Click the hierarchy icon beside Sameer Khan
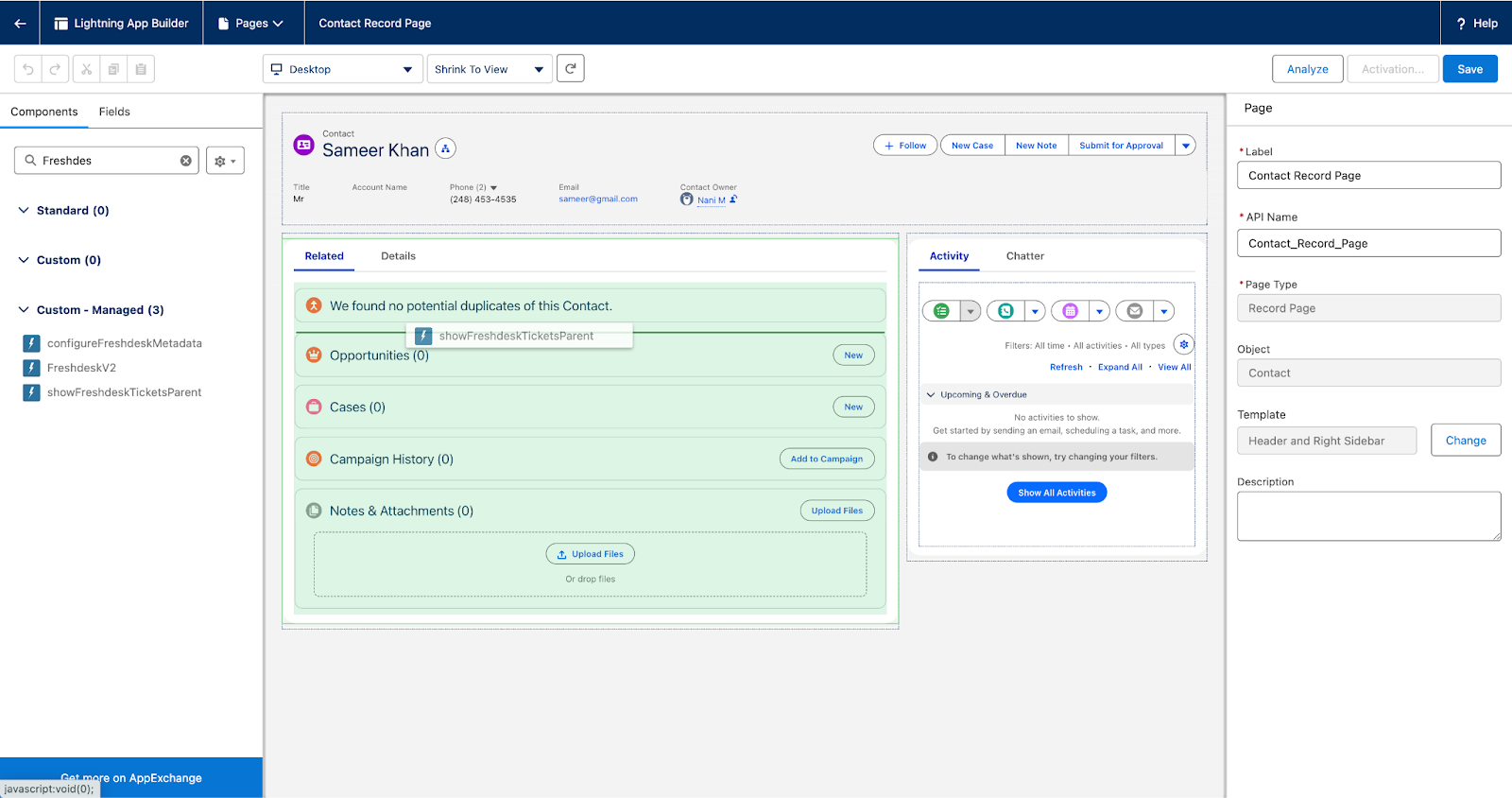The height and width of the screenshot is (798, 1512). point(445,148)
